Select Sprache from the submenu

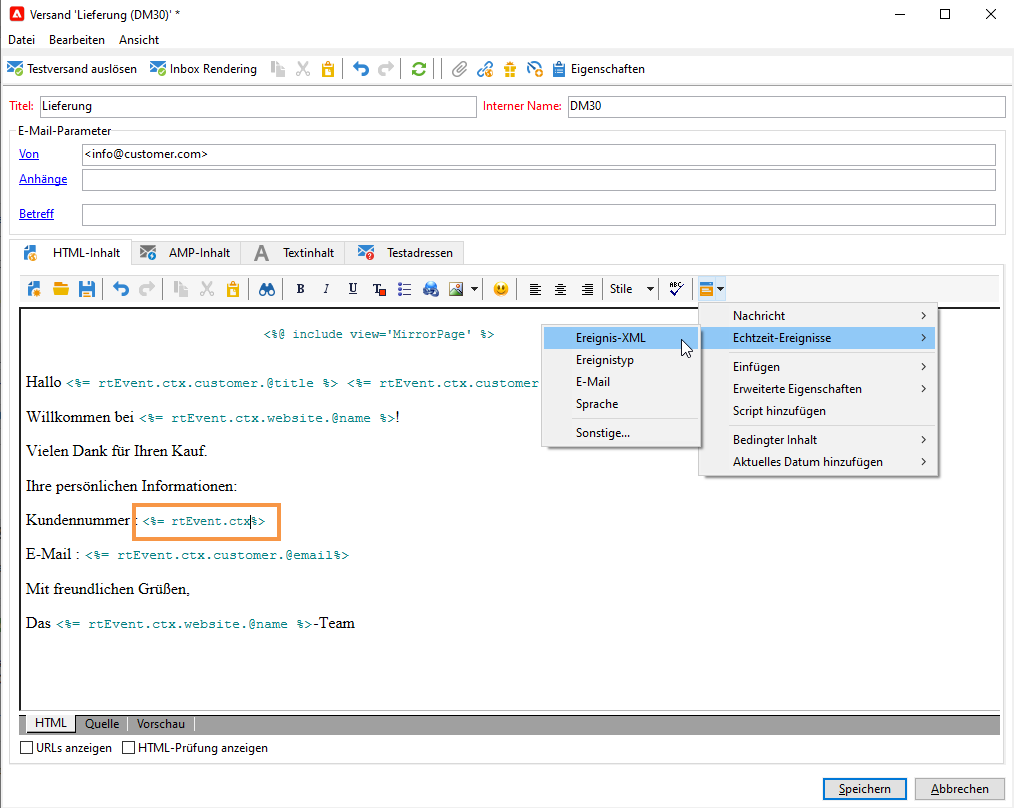click(621, 404)
